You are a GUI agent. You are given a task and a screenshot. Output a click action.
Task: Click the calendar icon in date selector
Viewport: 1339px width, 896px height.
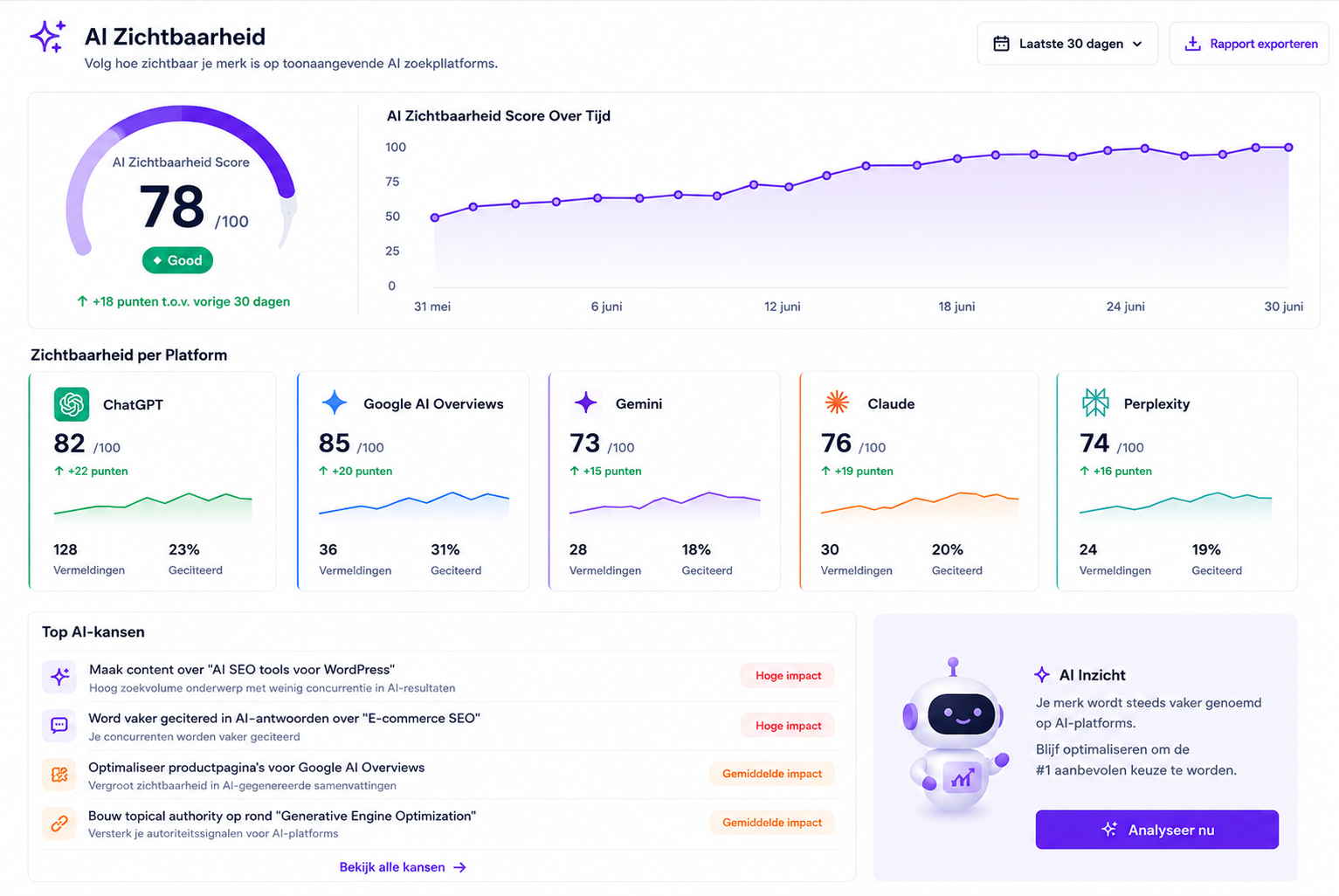(1002, 44)
